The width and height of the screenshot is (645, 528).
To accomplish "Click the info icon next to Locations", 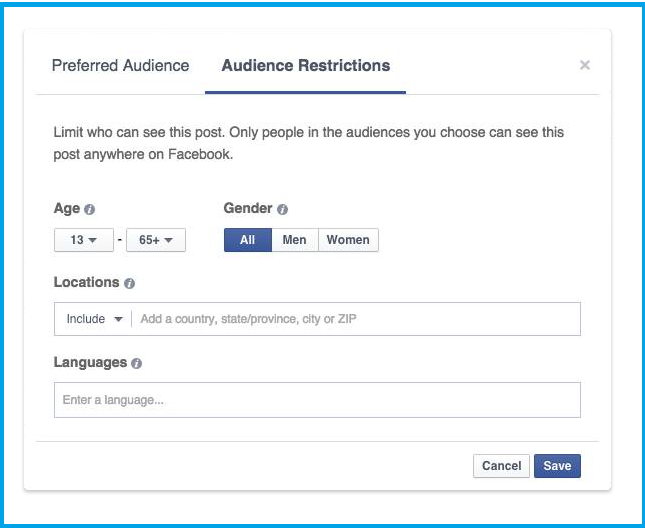I will pos(130,284).
